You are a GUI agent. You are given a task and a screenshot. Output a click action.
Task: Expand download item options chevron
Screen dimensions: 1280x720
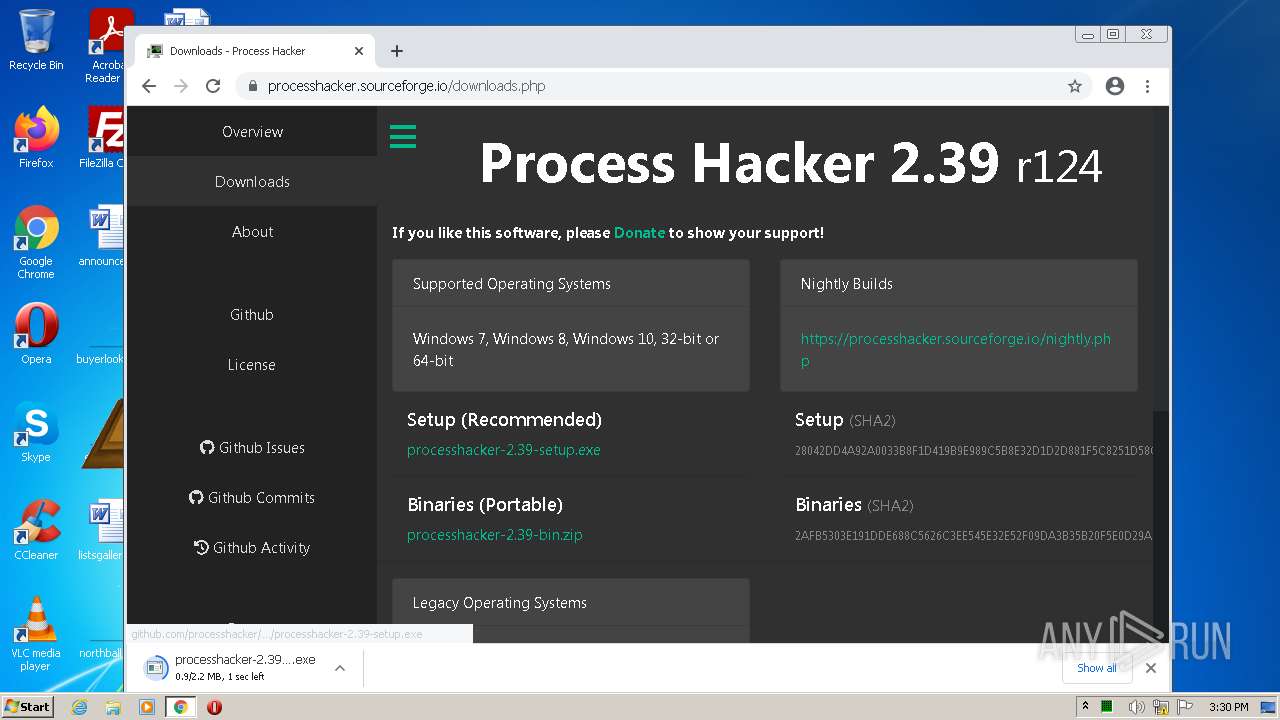point(340,668)
